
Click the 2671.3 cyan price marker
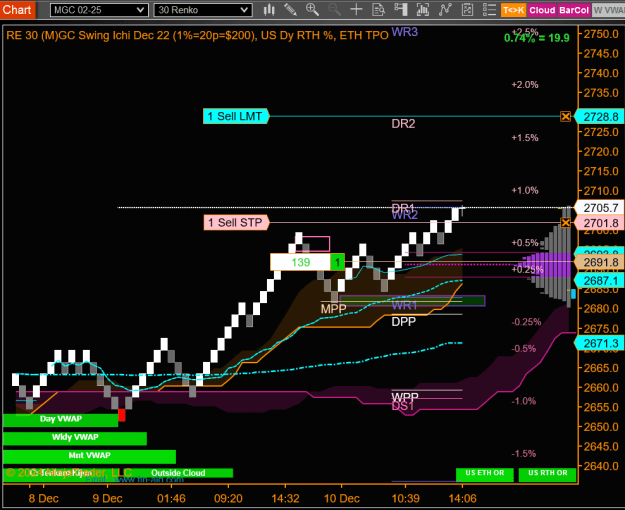pyautogui.click(x=600, y=343)
